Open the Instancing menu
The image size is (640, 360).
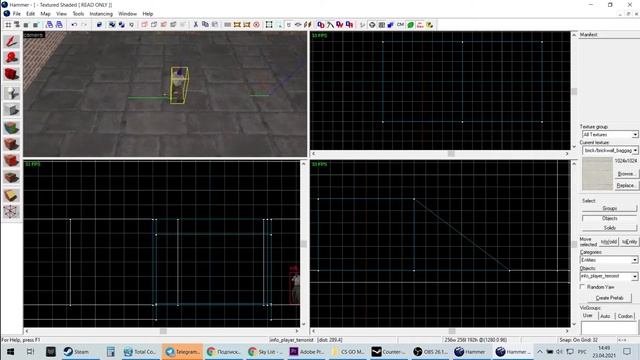[101, 14]
